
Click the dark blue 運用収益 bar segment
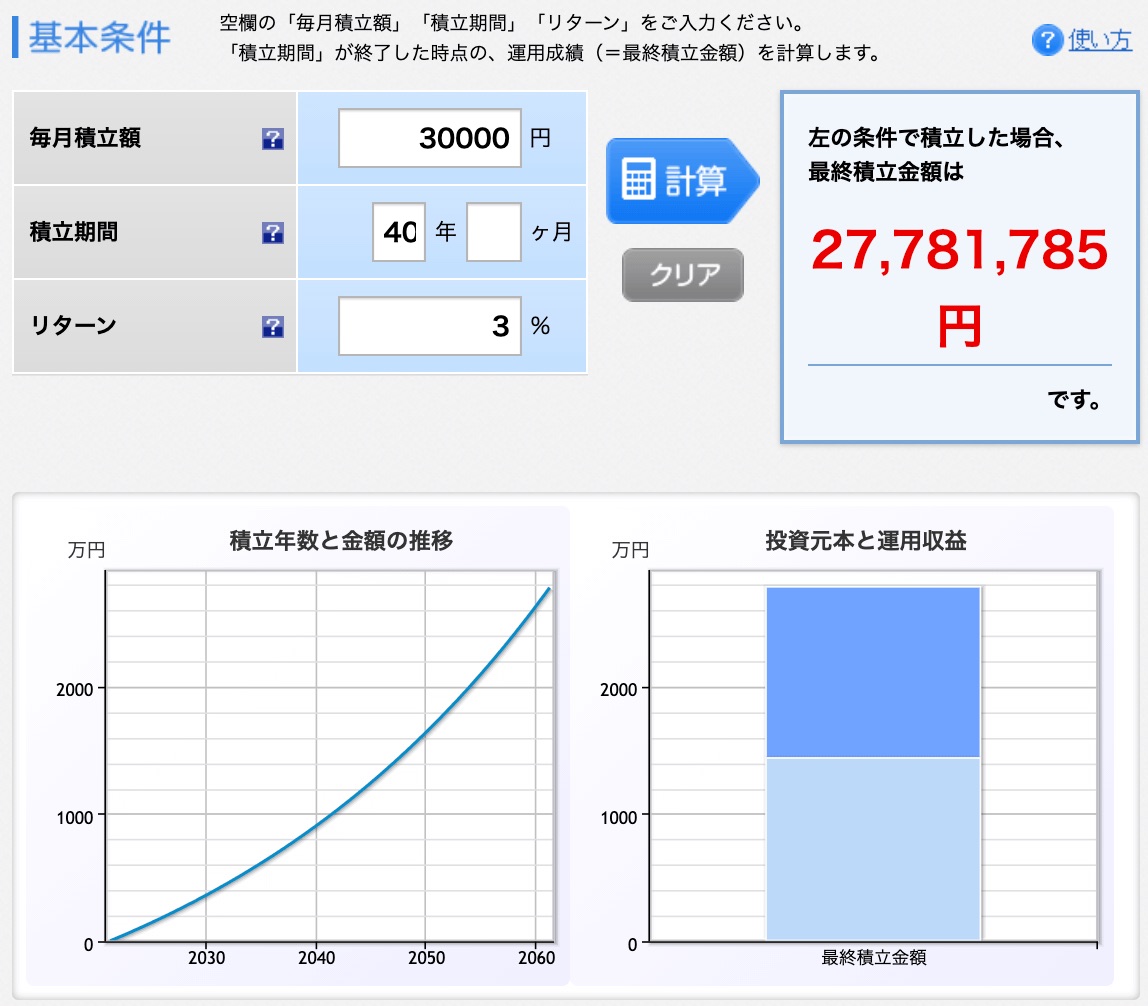pyautogui.click(x=873, y=671)
